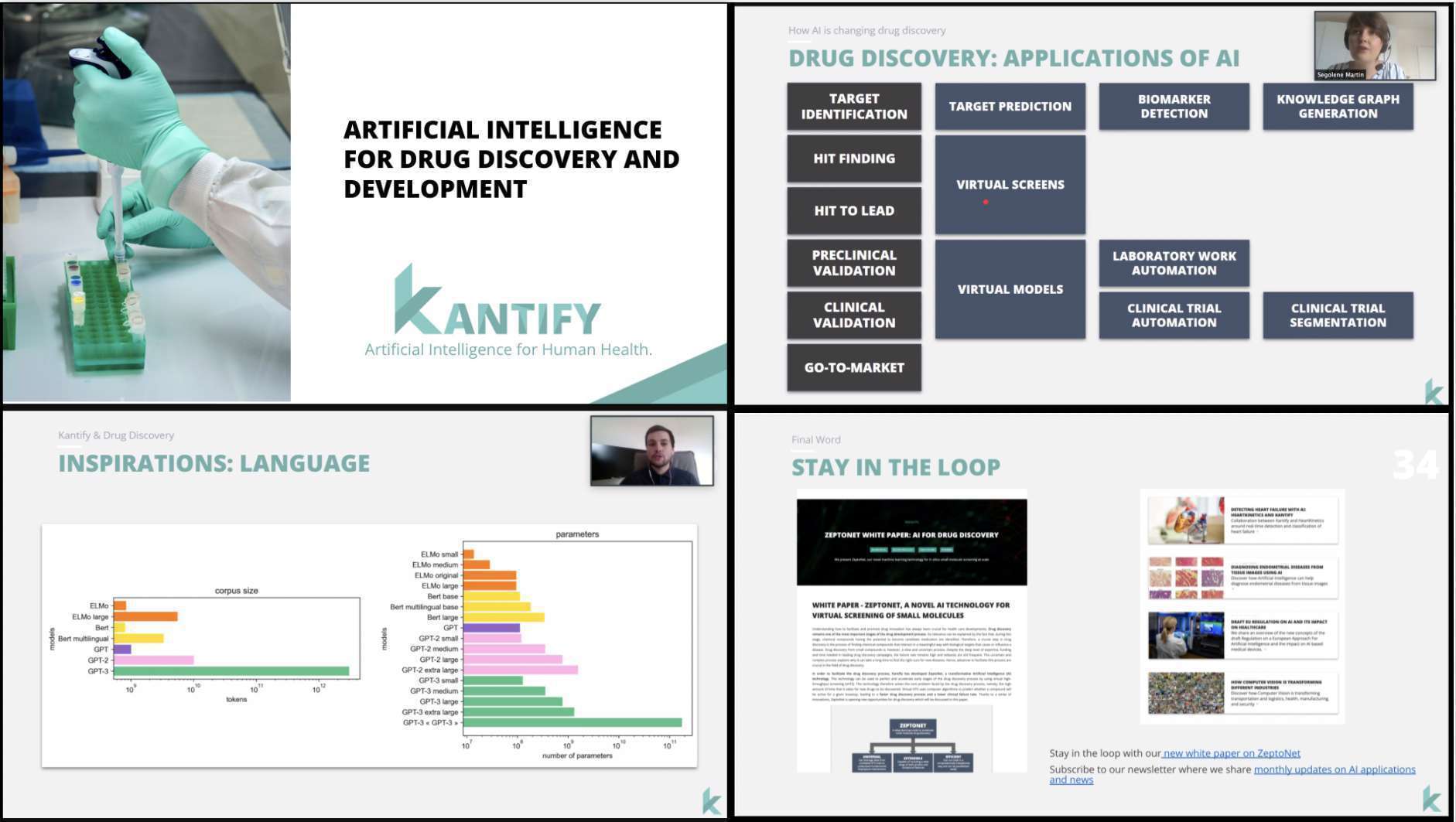Click the 'Kantify & Drug Discovery' subtitle

[116, 435]
